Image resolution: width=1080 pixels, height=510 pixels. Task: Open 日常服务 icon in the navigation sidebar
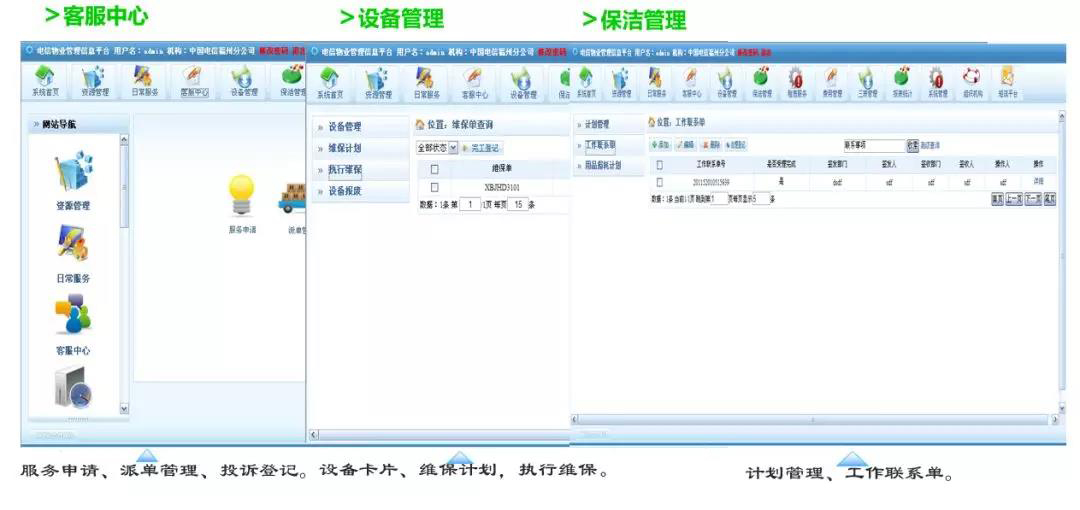pyautogui.click(x=73, y=244)
